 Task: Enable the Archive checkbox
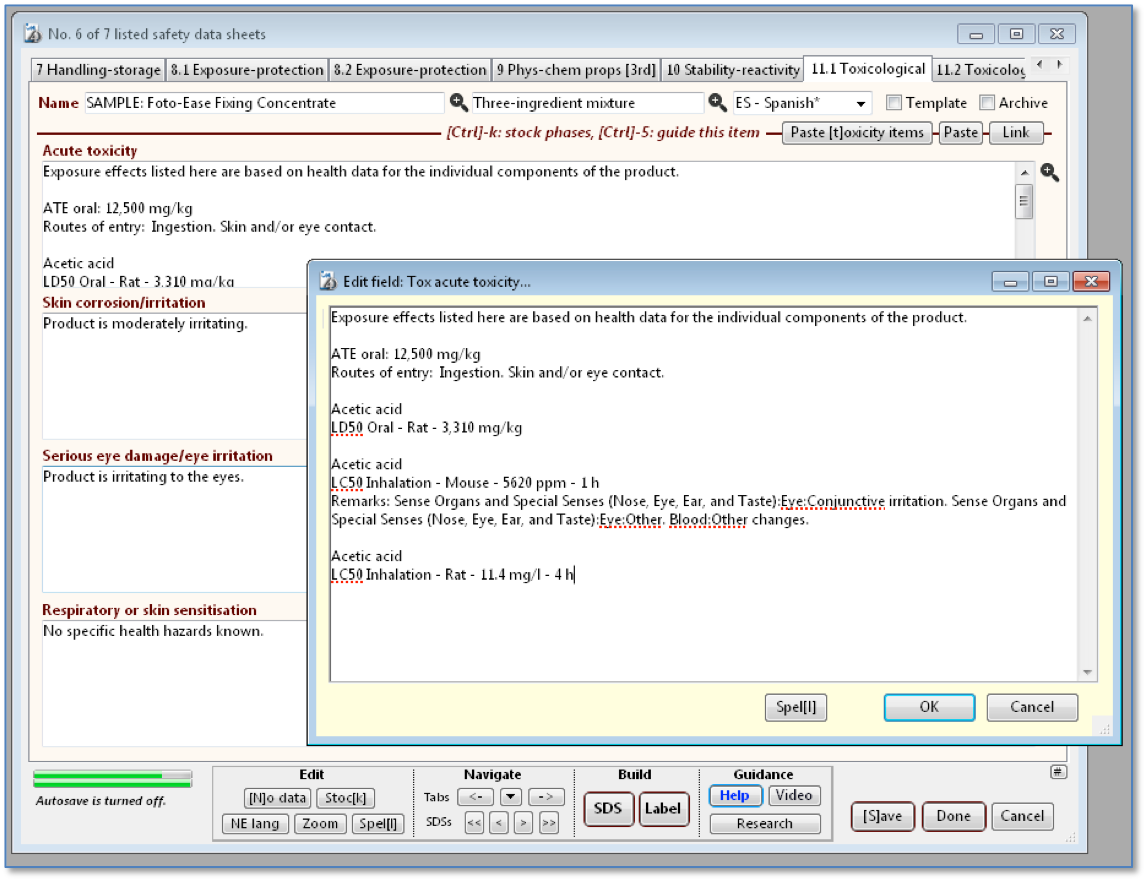coord(987,102)
